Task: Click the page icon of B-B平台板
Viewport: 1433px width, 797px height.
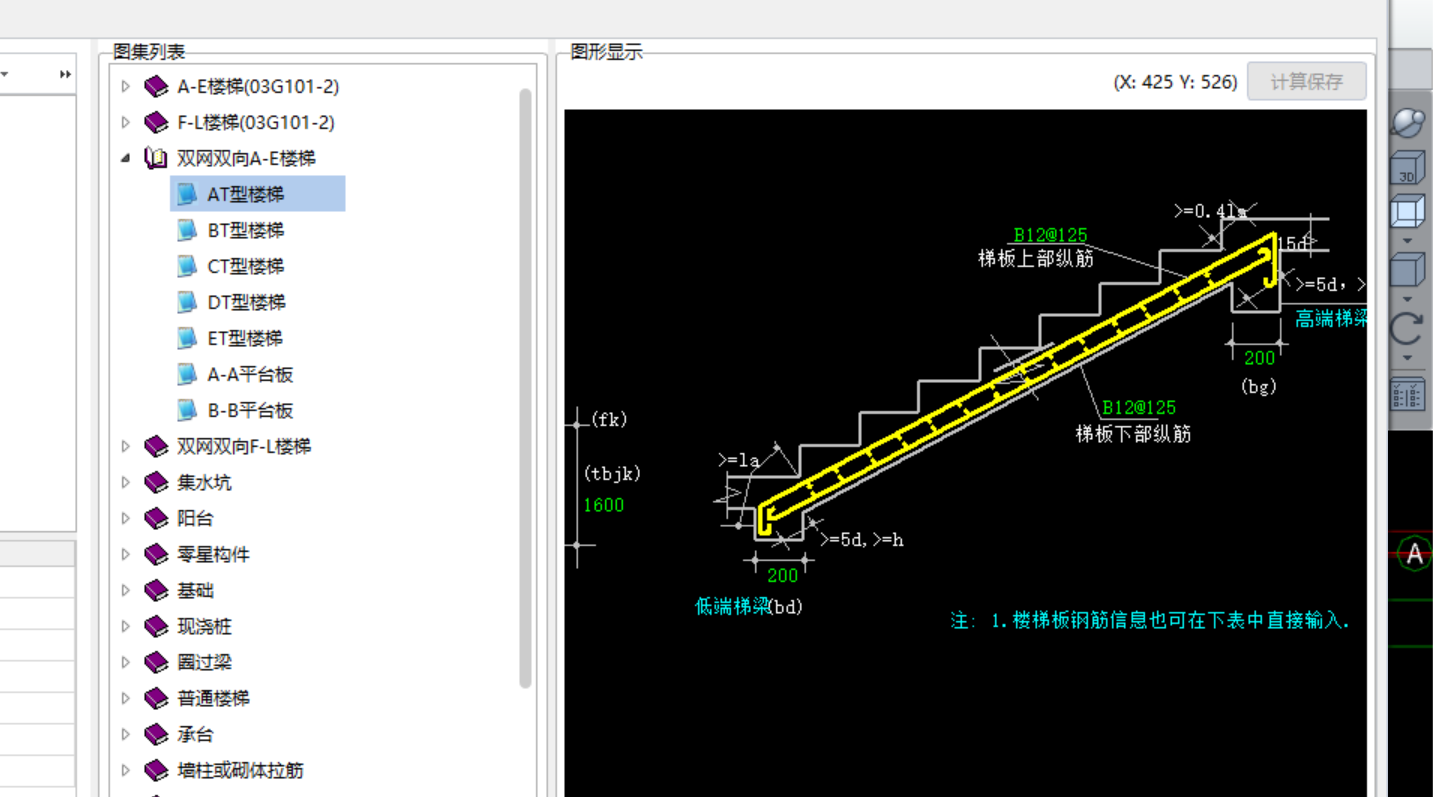Action: point(187,411)
